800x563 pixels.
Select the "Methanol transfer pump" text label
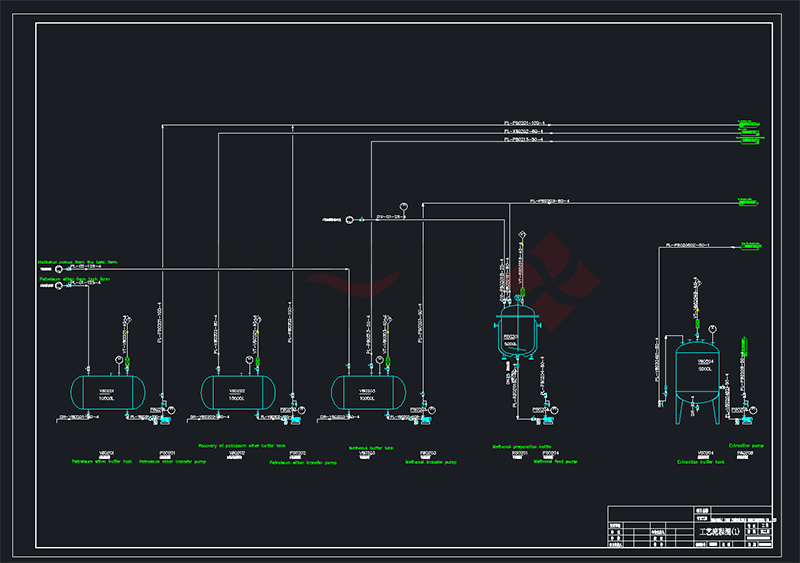coord(432,462)
